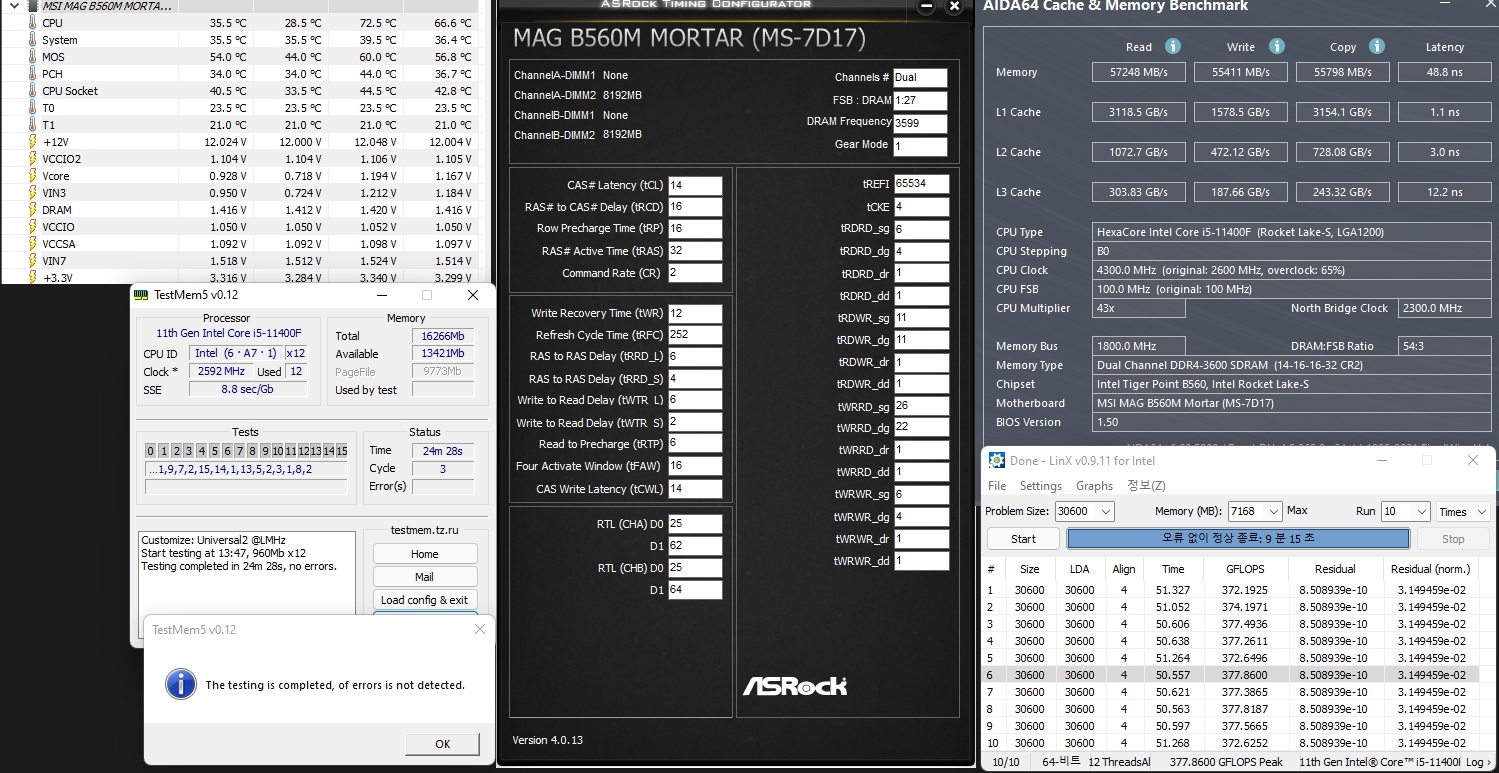
Task: Click the lightning bolt icon beside VIN3
Action: (x=32, y=193)
